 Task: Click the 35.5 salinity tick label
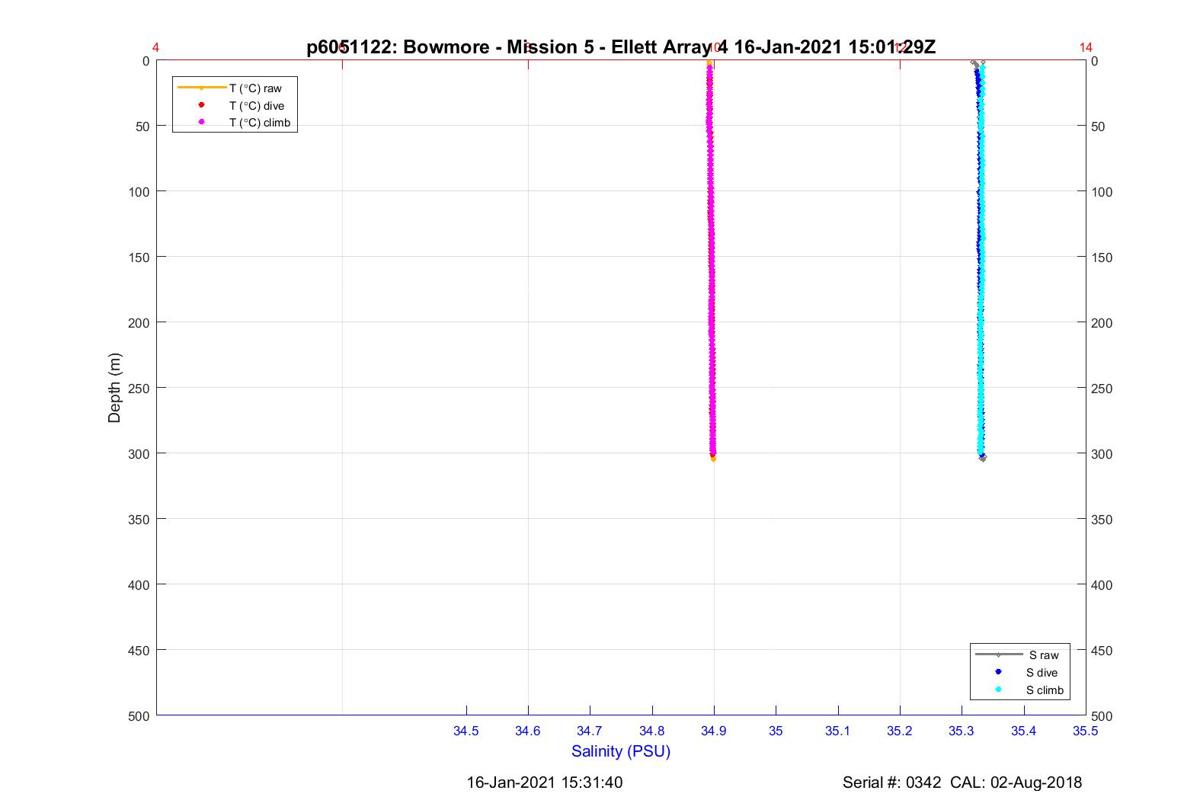coord(1086,731)
